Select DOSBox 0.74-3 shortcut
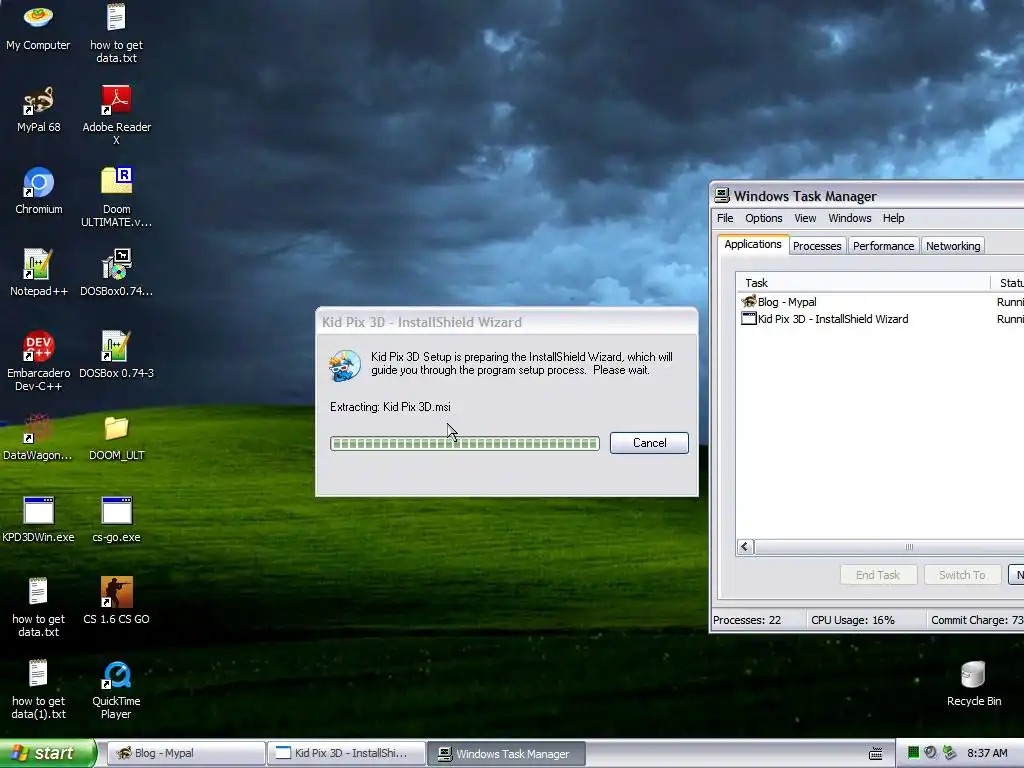This screenshot has height=768, width=1024. [116, 355]
